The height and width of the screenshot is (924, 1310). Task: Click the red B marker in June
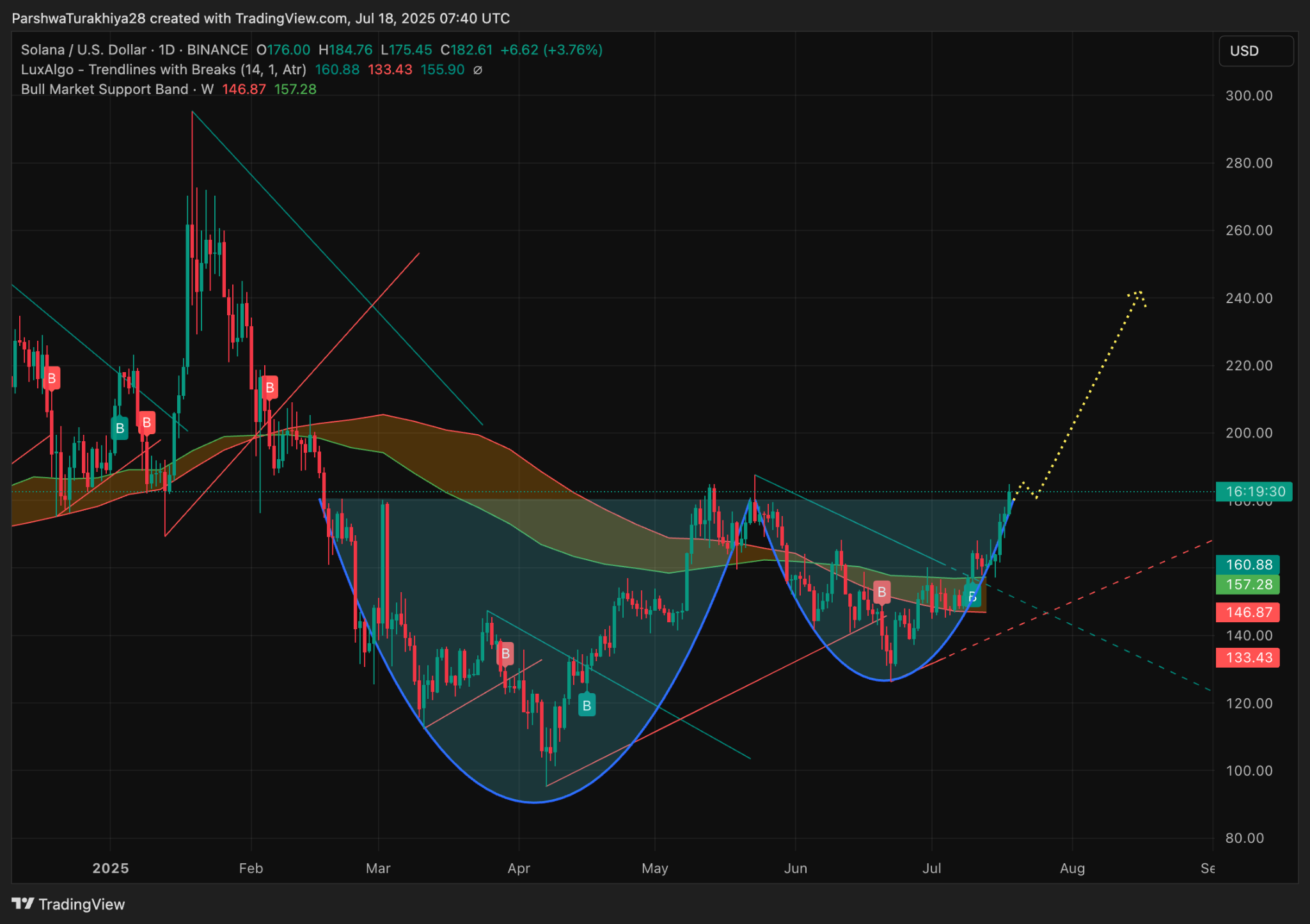pos(881,592)
